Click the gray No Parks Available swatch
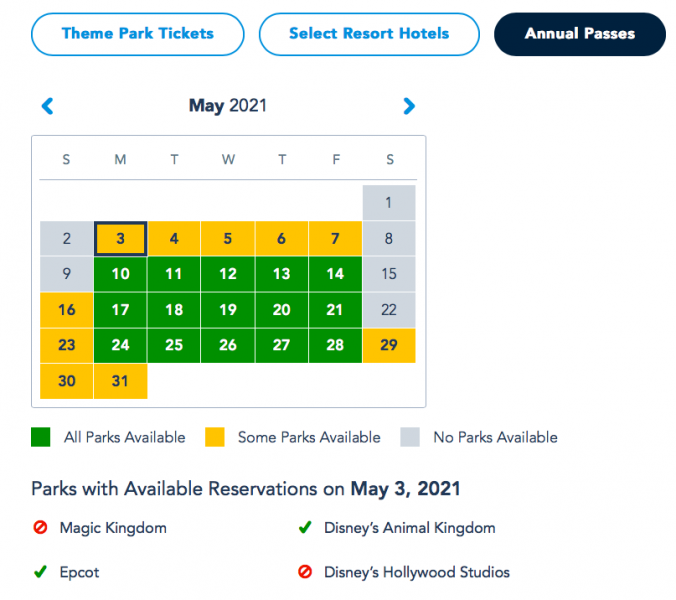Image resolution: width=676 pixels, height=600 pixels. click(x=409, y=437)
